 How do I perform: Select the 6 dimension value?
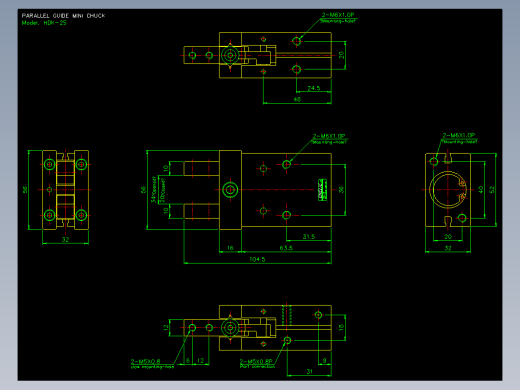pos(188,360)
